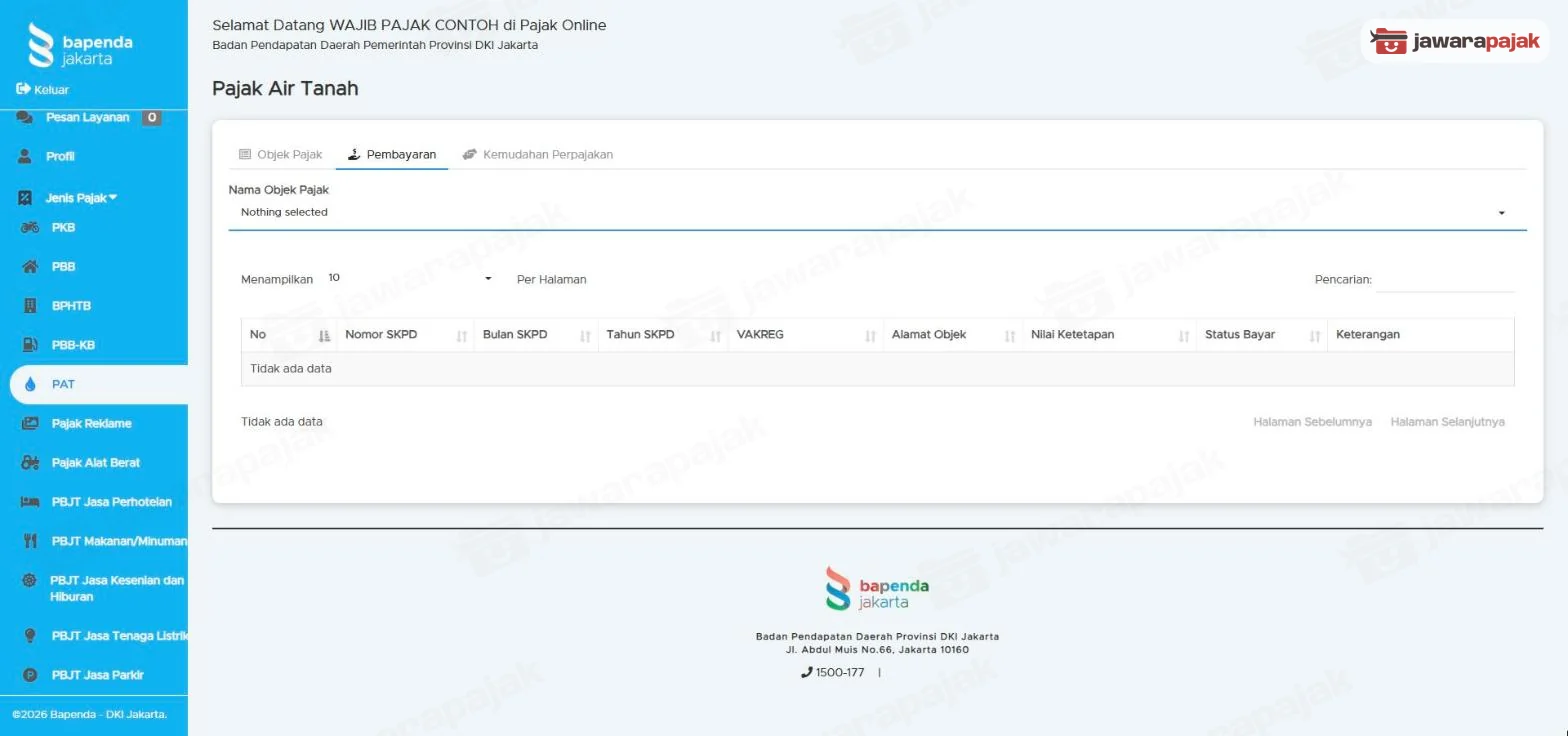Sort by Alamat Objek column arrows
1568x736 pixels.
click(1010, 336)
